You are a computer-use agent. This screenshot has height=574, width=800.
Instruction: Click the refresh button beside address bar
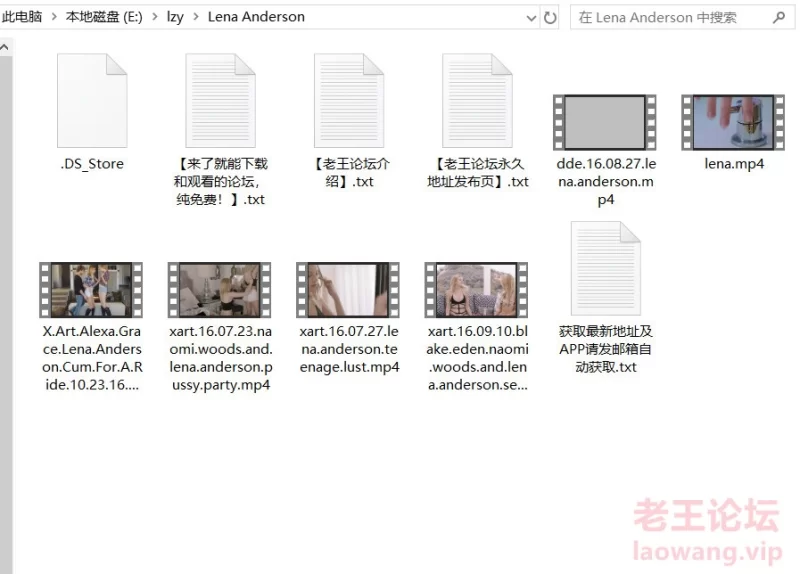pyautogui.click(x=550, y=18)
